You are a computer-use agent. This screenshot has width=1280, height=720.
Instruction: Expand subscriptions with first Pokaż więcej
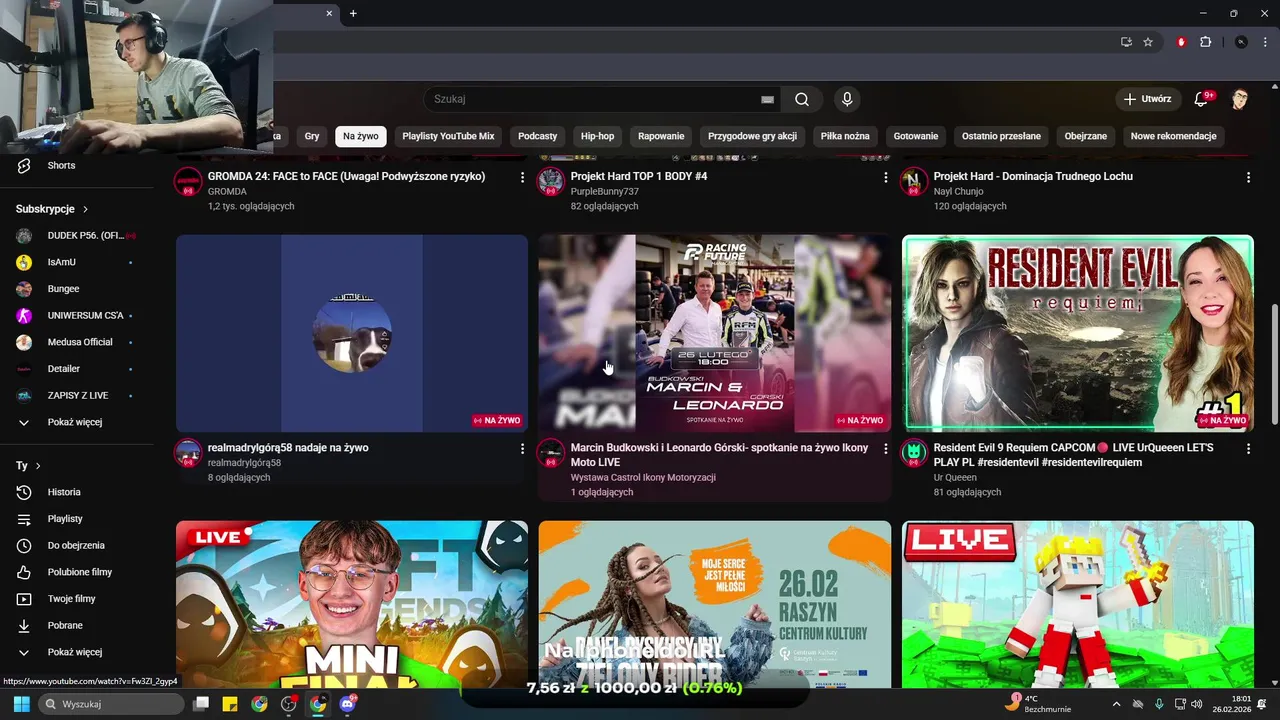77,422
